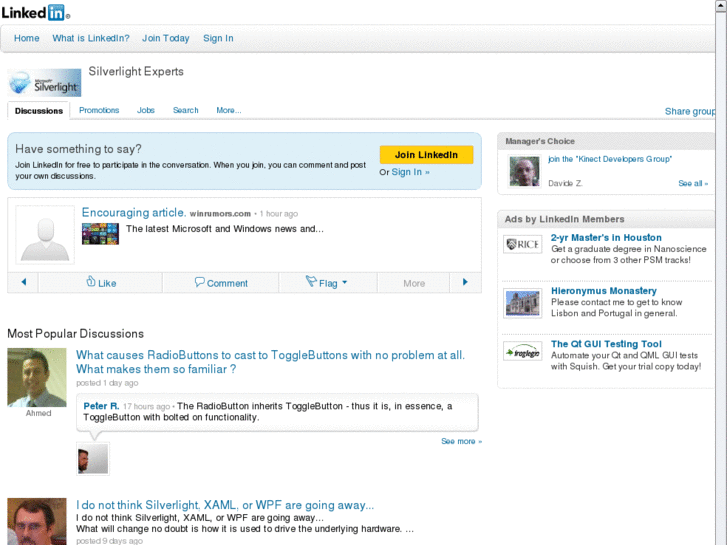Screen dimensions: 727x545
Task: Click the name Ahmed under photo
Action: click(x=38, y=413)
